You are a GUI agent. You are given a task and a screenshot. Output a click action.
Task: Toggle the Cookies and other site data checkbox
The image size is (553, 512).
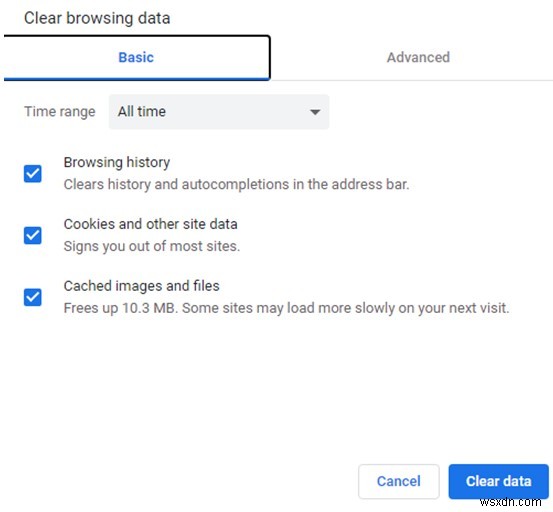pos(33,235)
